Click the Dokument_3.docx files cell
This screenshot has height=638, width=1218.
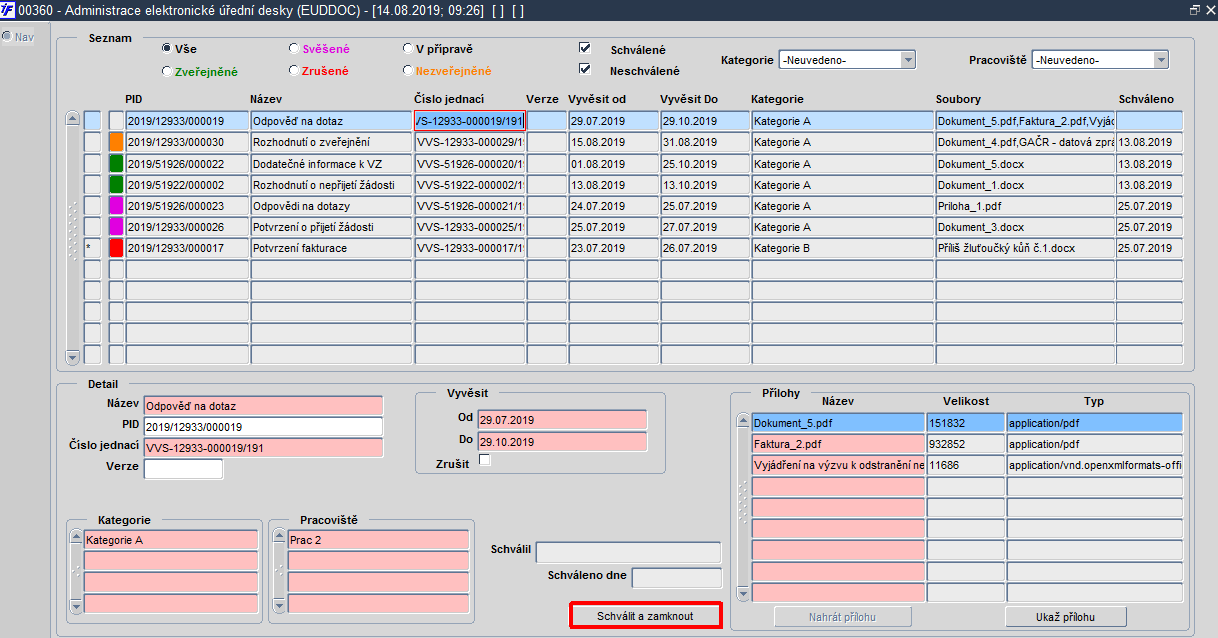tap(1024, 226)
